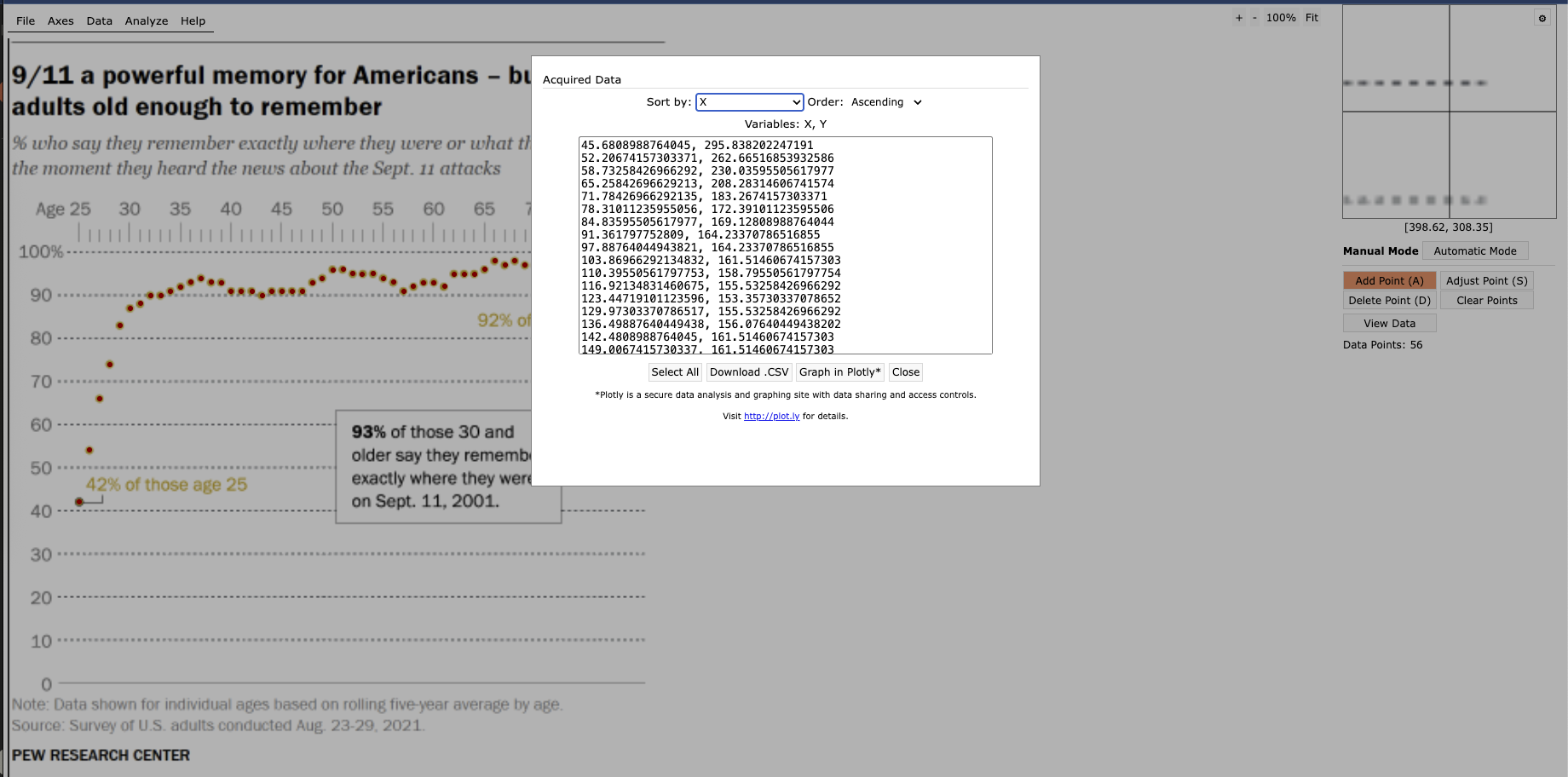
Task: Click the zoom out minus icon
Action: click(x=1254, y=18)
